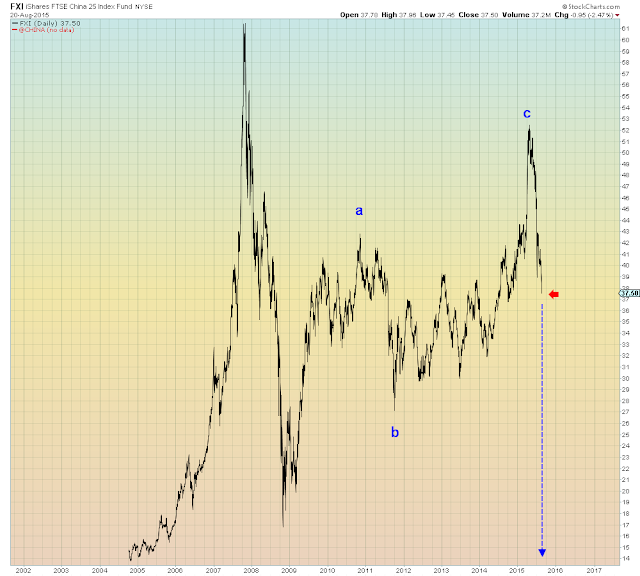Click the red down-triangle next to Chg
Screen dimensions: 640x576
617,15
